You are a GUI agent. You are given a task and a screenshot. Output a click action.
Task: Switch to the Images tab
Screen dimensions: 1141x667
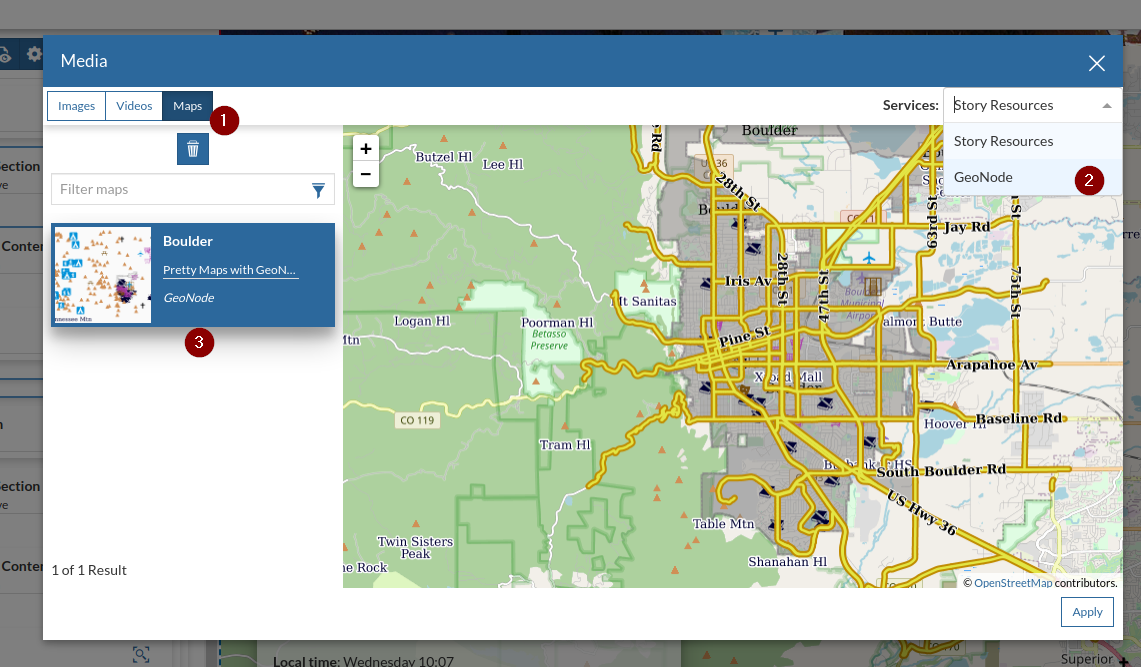click(76, 106)
